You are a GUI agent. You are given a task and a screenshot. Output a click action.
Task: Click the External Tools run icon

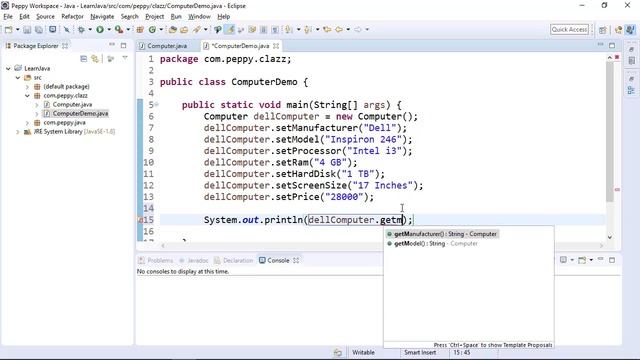(119, 30)
